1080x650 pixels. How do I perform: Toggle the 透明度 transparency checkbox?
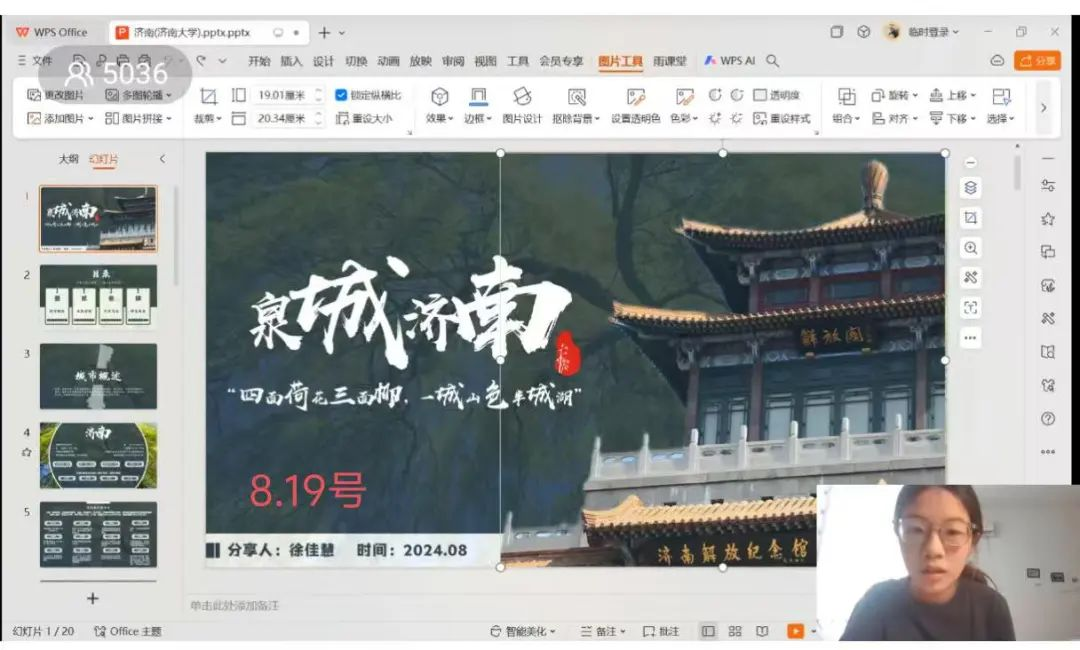(x=760, y=95)
